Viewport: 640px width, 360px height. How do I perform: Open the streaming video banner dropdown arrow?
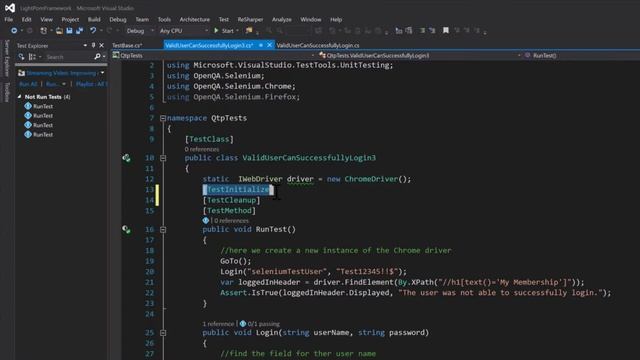click(x=102, y=73)
